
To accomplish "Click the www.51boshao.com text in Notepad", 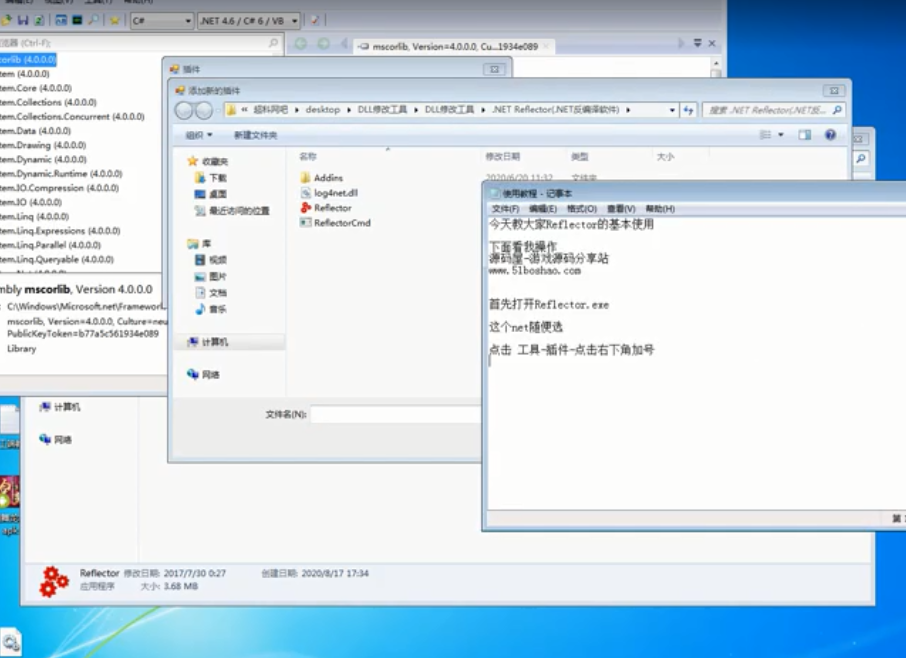I will [x=535, y=270].
